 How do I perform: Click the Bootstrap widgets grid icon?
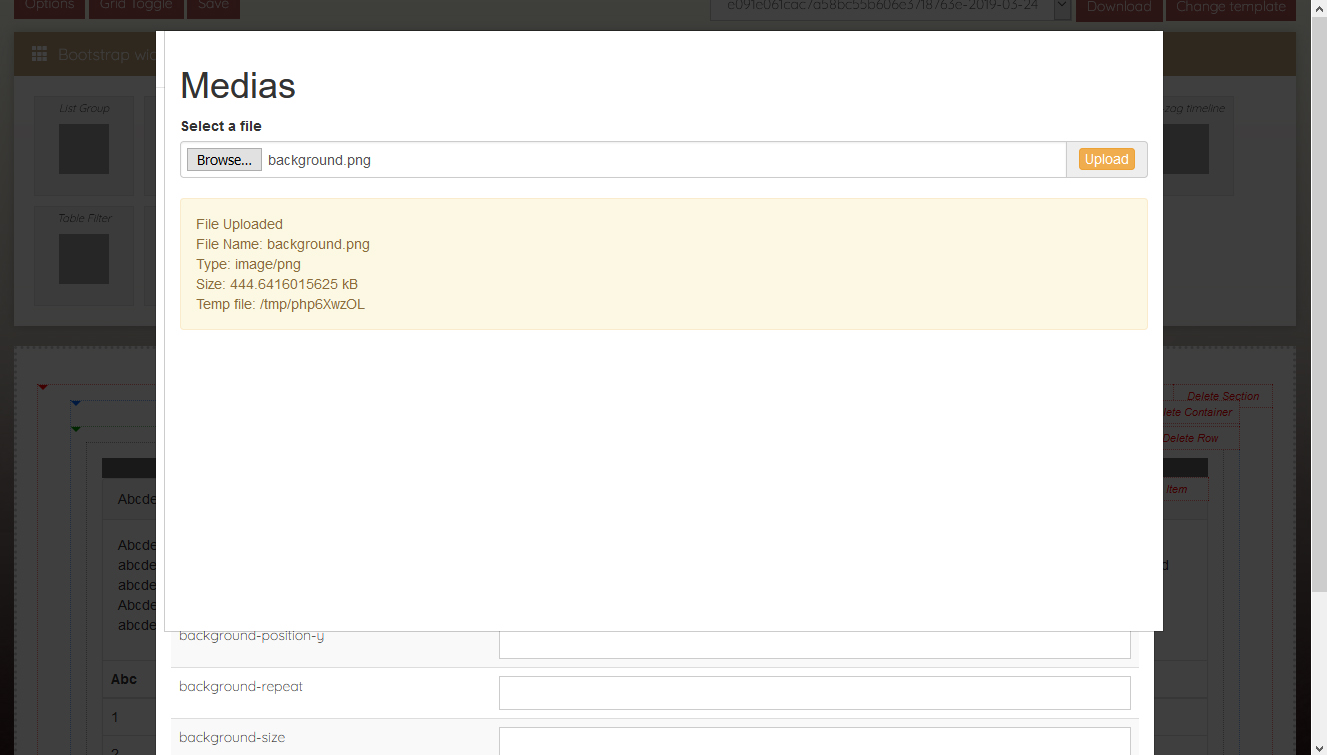pos(40,55)
